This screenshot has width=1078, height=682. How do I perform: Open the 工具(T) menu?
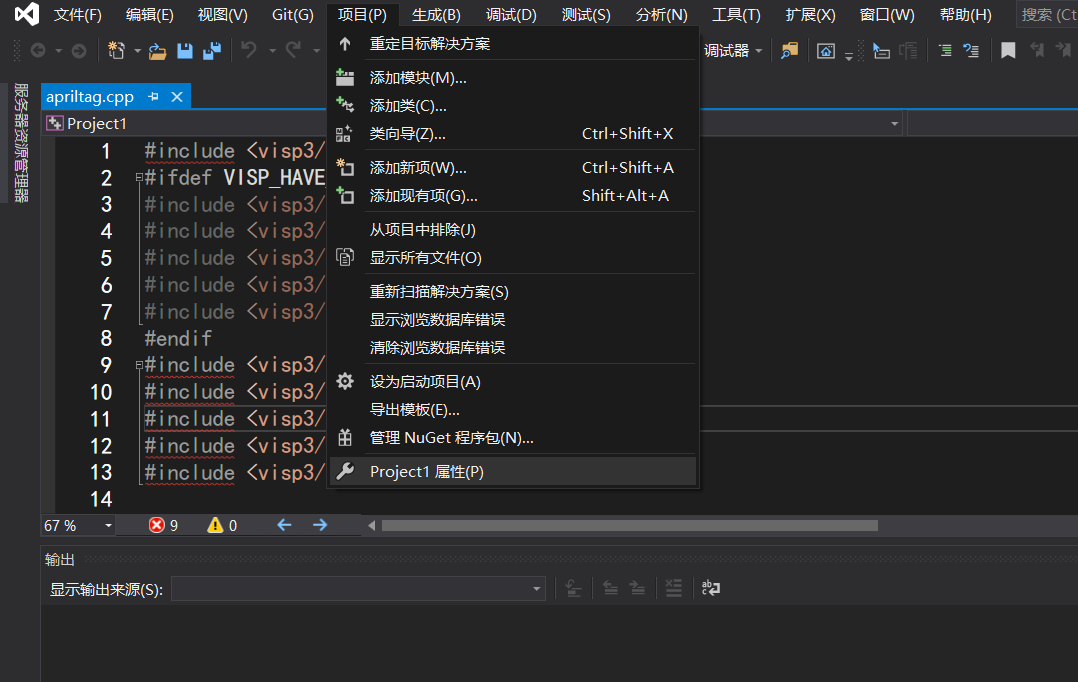tap(736, 14)
